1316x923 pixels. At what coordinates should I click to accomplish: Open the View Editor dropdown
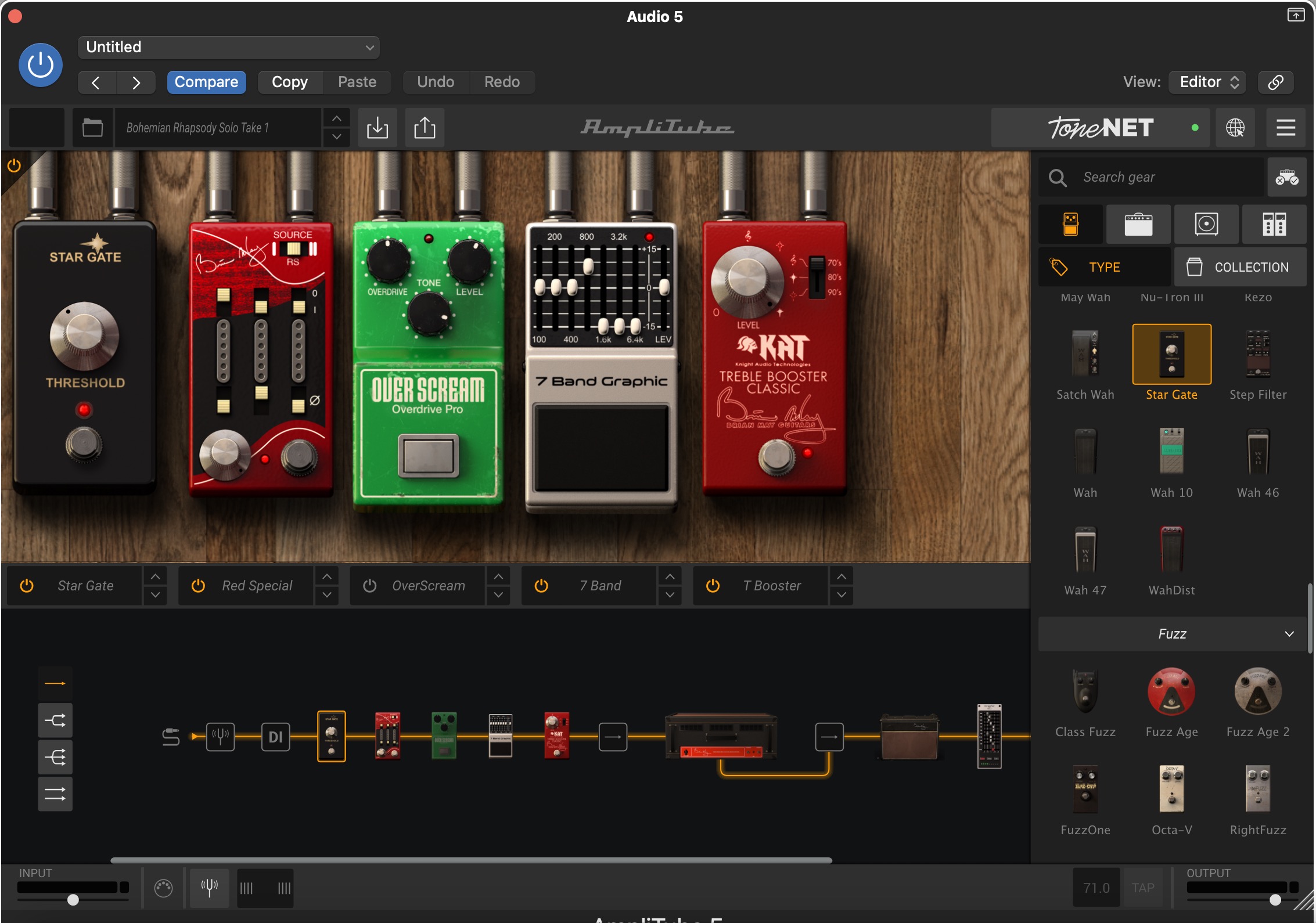coord(1208,82)
